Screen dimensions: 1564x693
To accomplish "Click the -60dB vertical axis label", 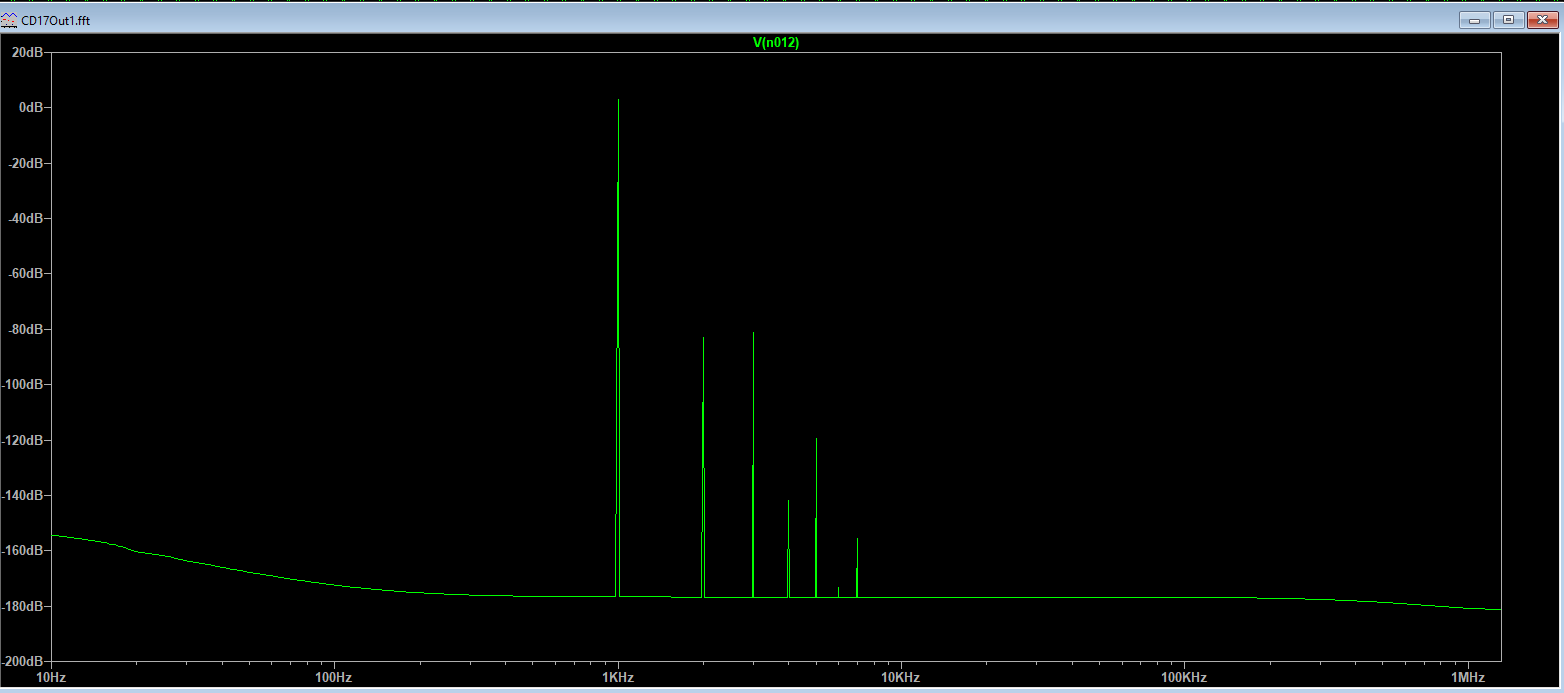I will [x=25, y=274].
